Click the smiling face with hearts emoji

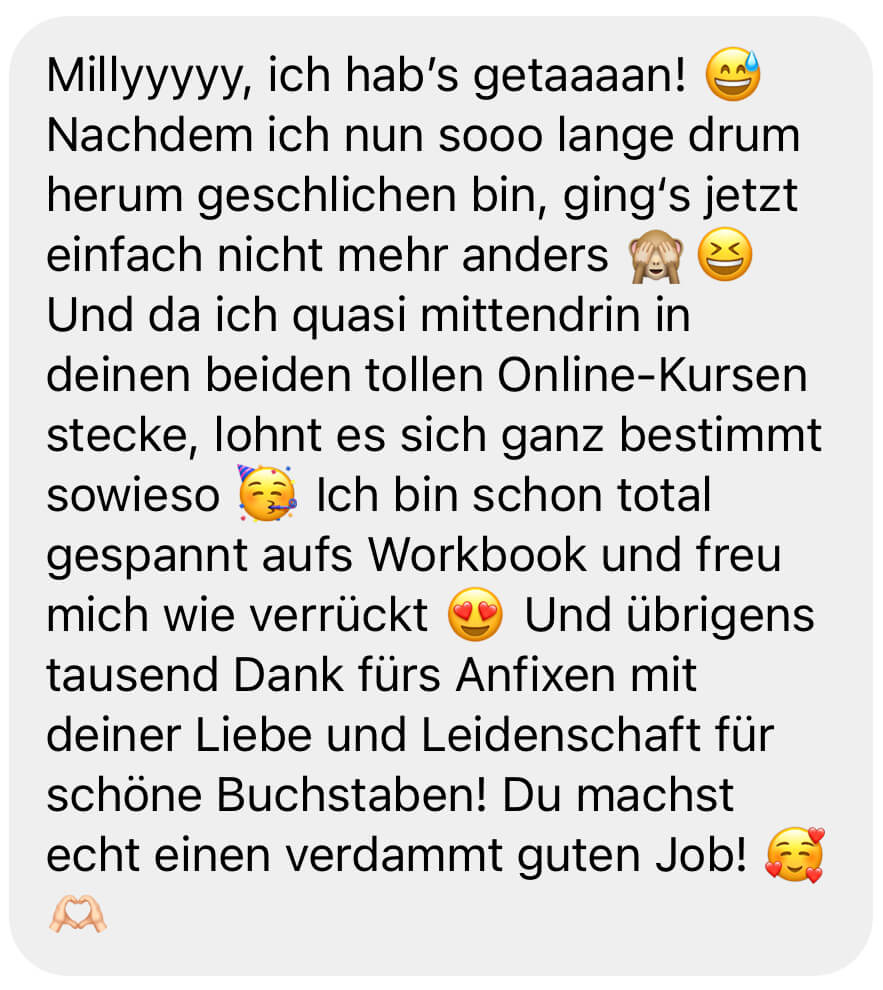coord(795,854)
